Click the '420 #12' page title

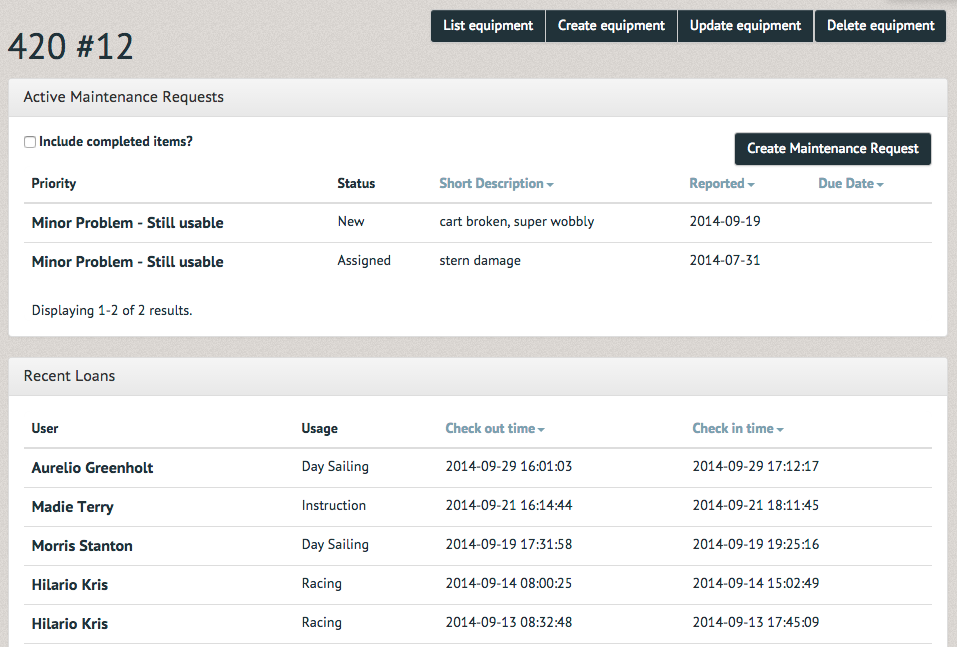tap(70, 47)
